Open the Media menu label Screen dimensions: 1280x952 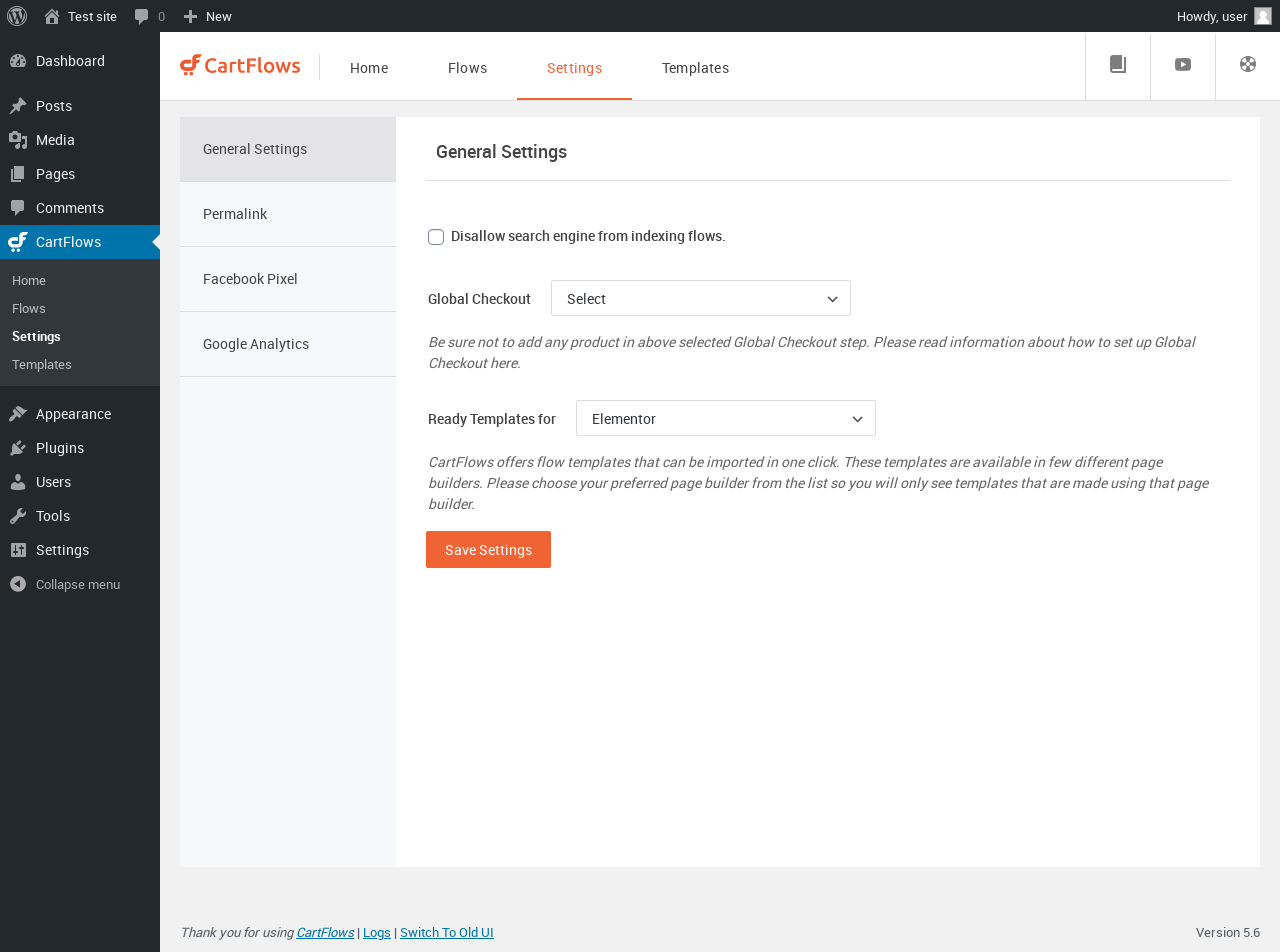coord(55,140)
